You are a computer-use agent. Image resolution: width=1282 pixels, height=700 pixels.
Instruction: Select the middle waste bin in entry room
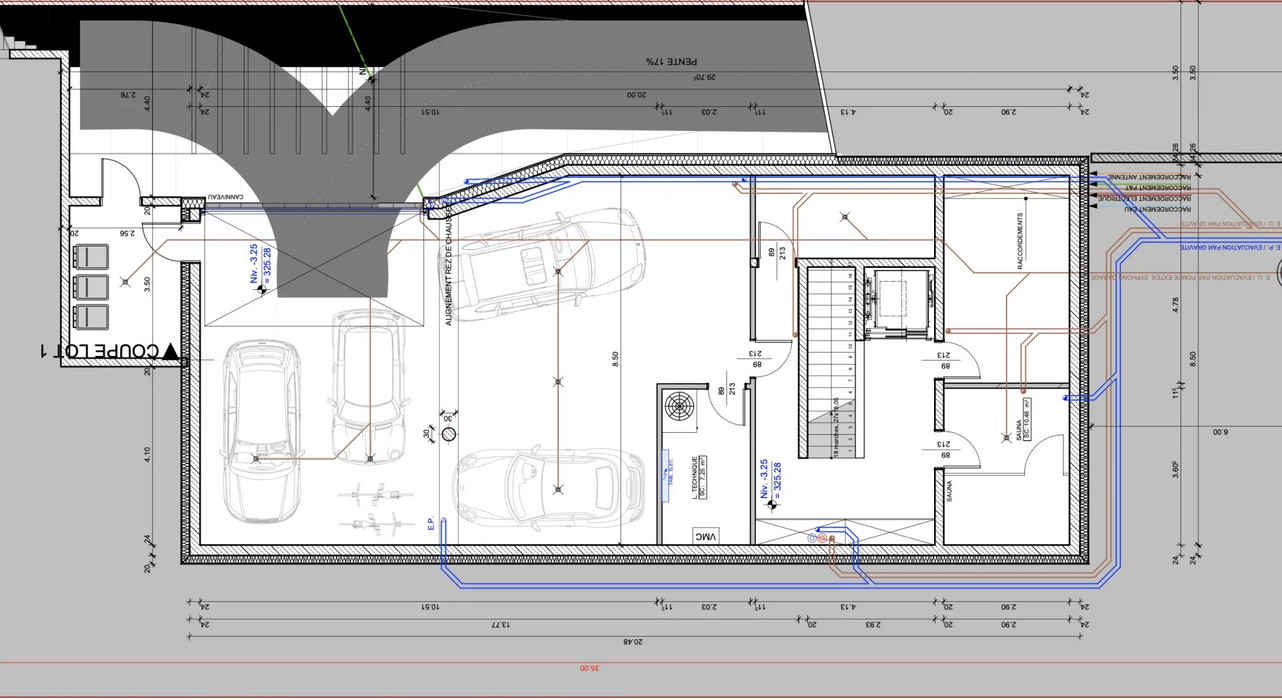(x=92, y=286)
